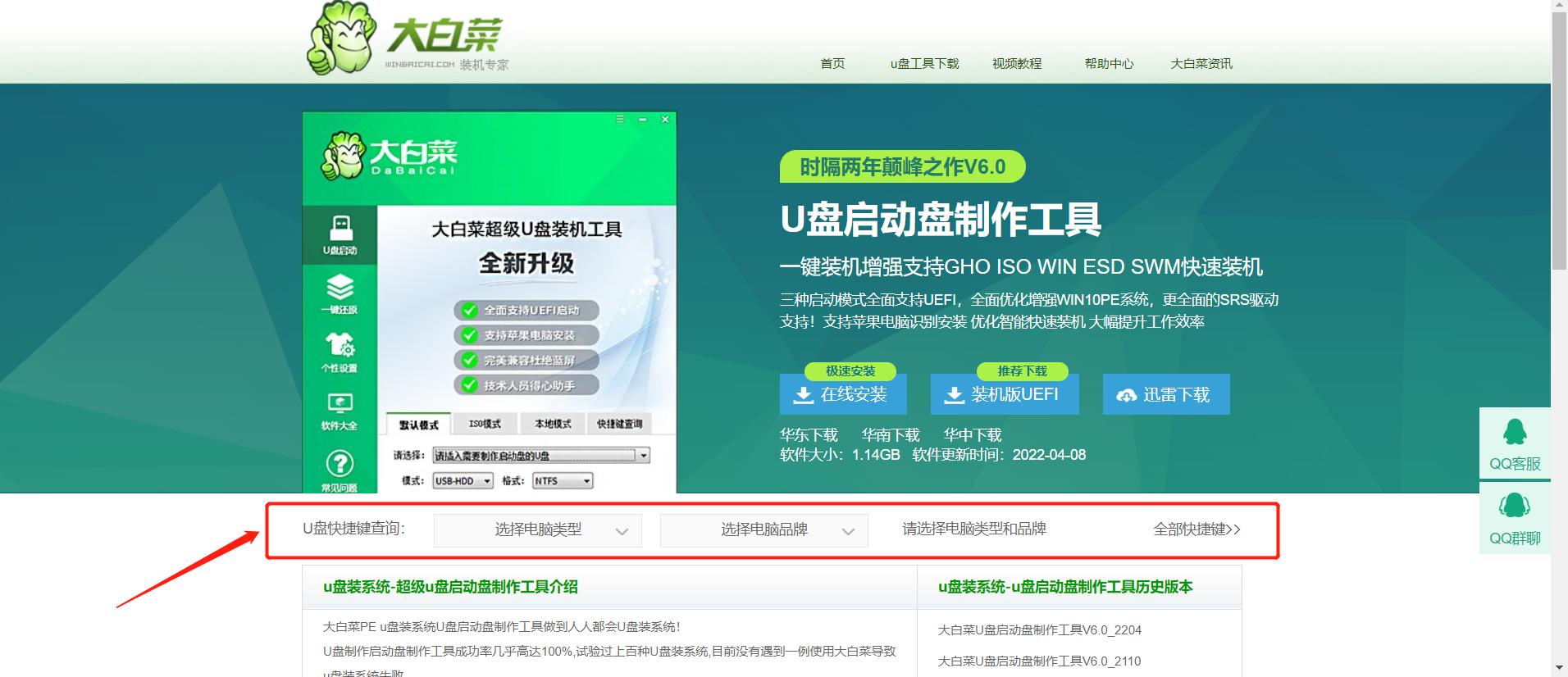This screenshot has width=1568, height=677.
Task: Open 帮助中心 from the top navigation
Action: pyautogui.click(x=1109, y=64)
